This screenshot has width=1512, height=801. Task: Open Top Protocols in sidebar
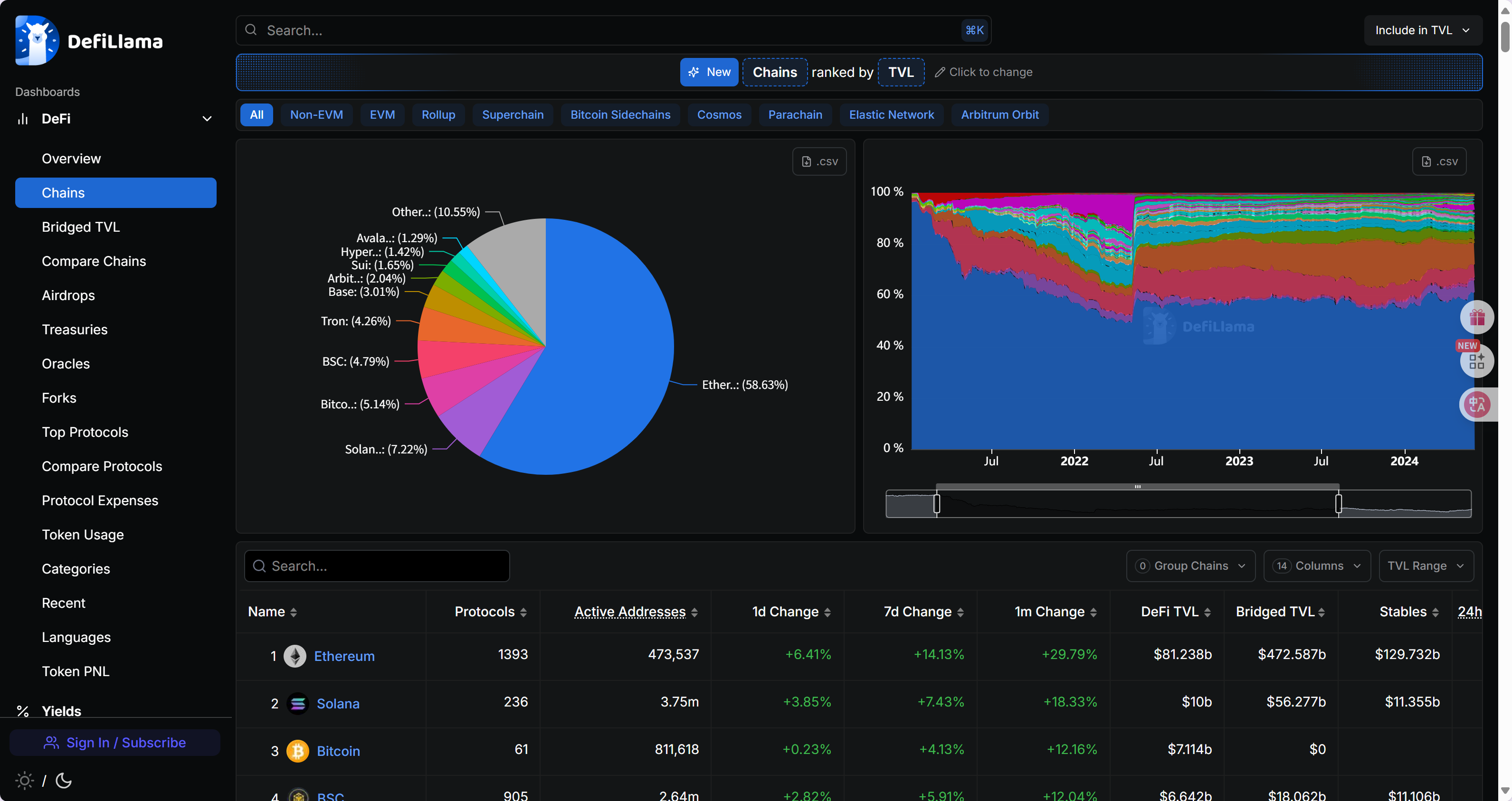click(x=115, y=432)
